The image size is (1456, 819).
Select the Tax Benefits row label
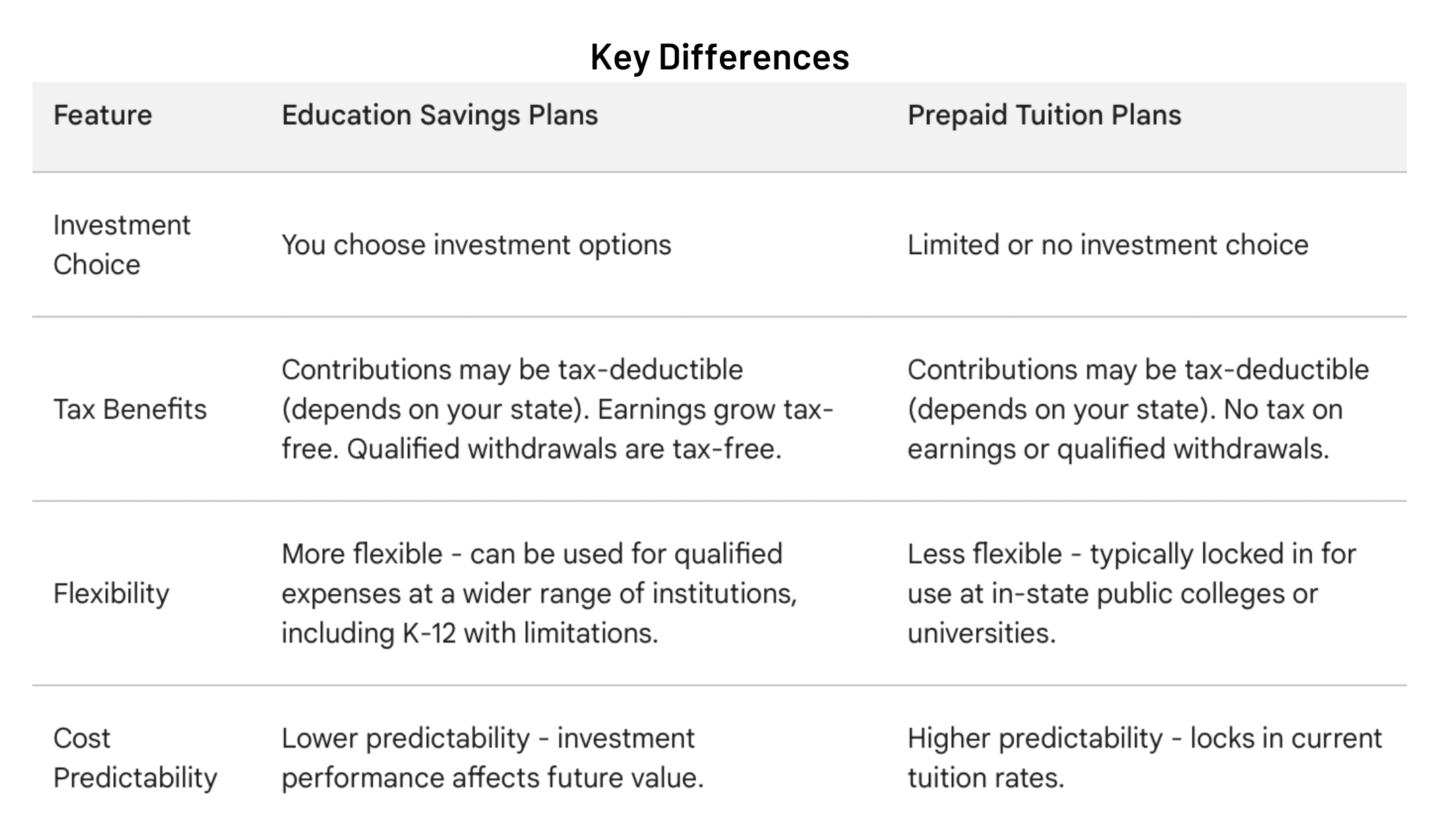click(129, 409)
